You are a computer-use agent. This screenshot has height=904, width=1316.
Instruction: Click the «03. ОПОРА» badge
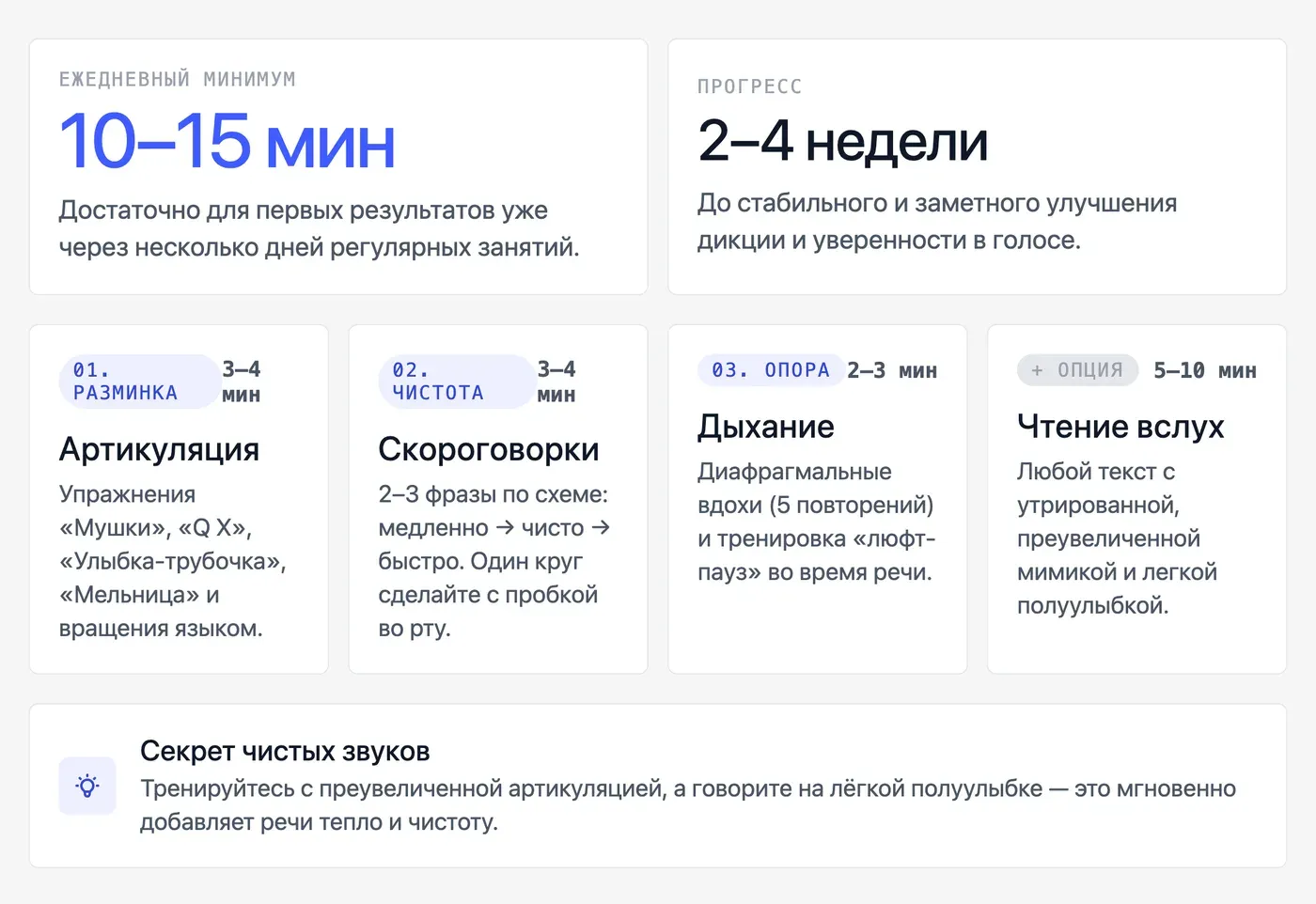[x=771, y=370]
